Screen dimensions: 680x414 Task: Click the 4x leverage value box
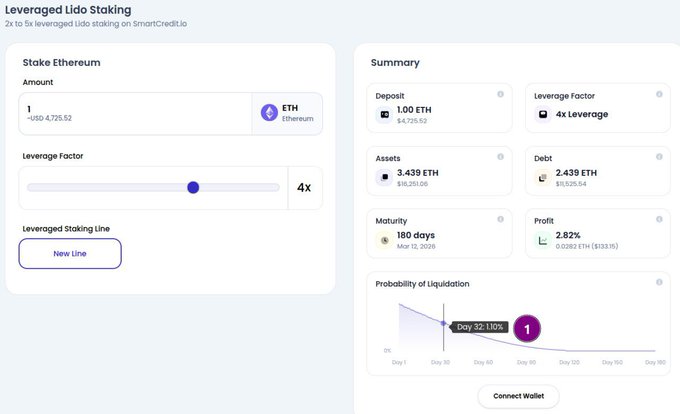(x=304, y=188)
